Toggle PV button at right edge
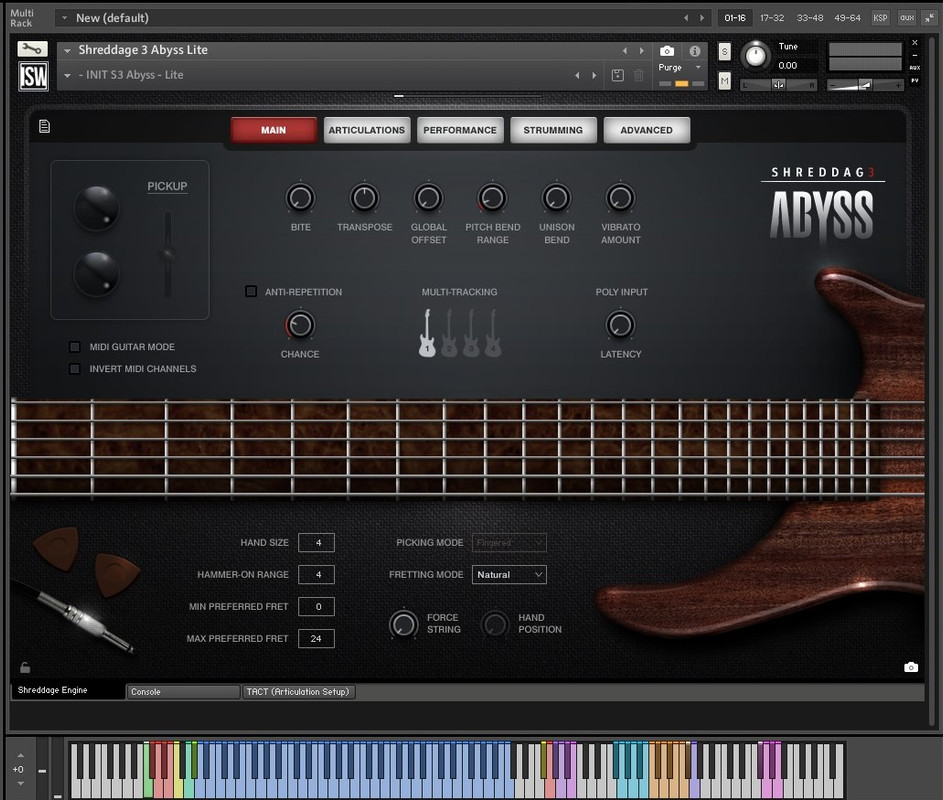Image resolution: width=943 pixels, height=800 pixels. coord(915,80)
